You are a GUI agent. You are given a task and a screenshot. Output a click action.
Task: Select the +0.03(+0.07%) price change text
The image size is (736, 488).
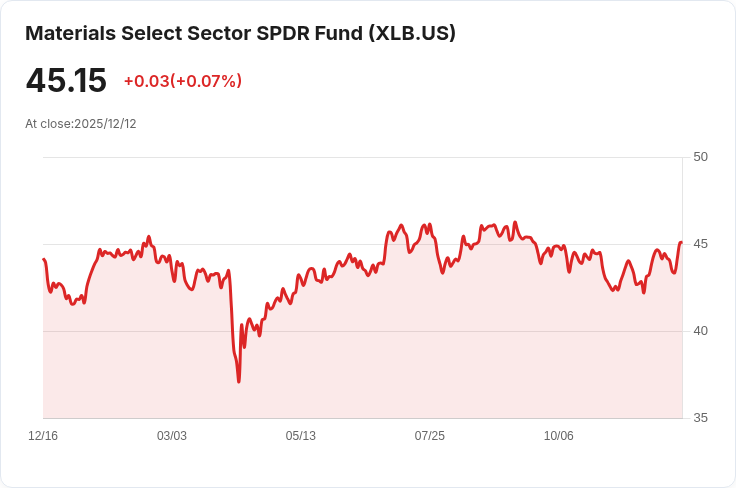183,81
